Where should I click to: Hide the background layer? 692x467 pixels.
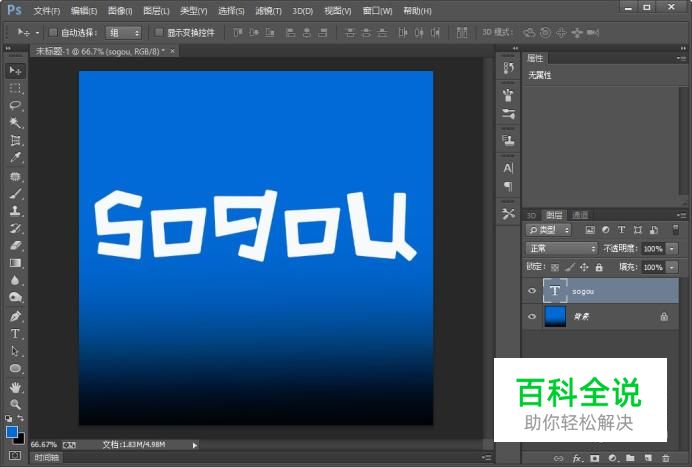532,316
